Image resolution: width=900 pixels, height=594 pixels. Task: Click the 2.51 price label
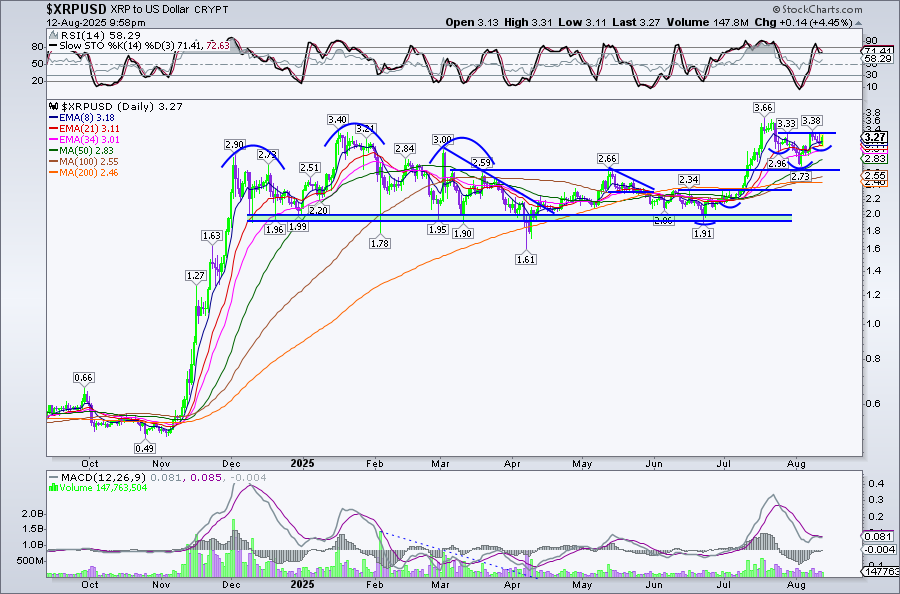(309, 168)
